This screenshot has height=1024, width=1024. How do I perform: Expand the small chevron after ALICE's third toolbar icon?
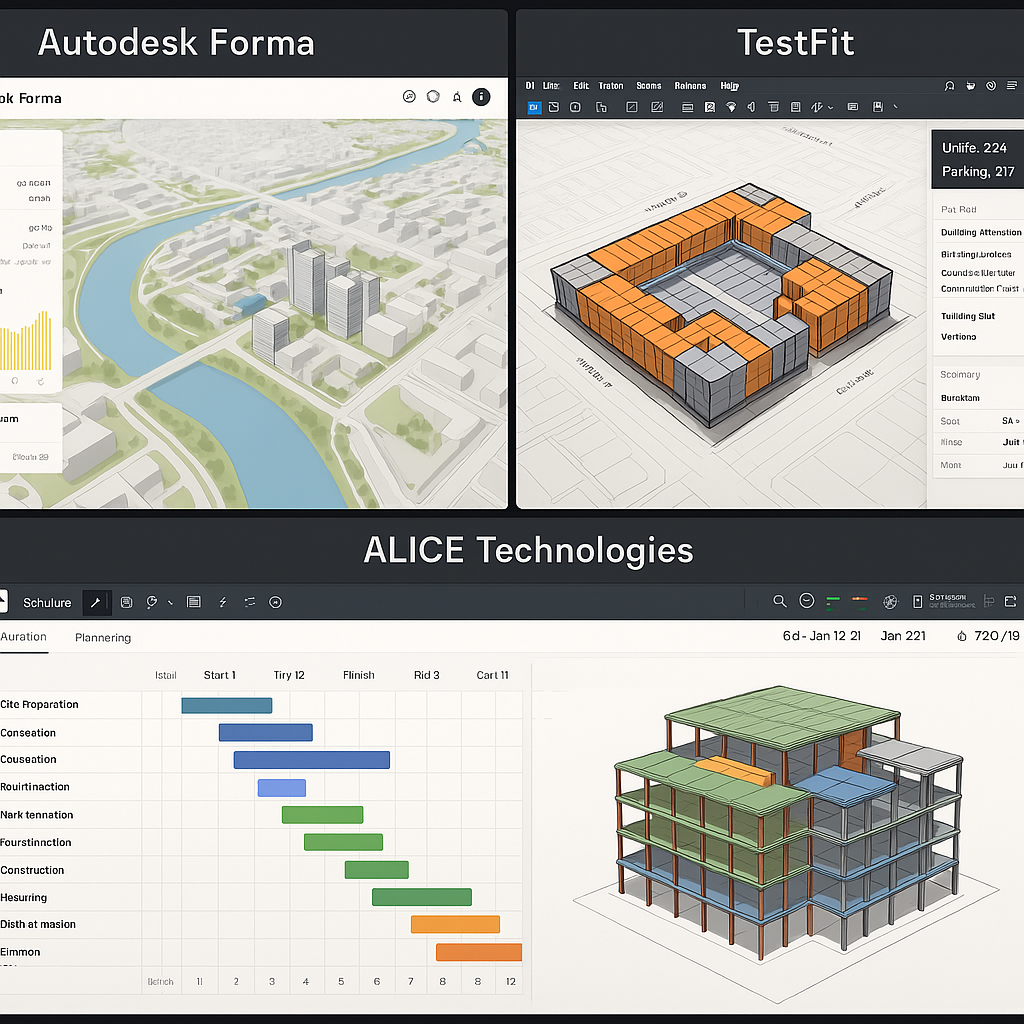(170, 602)
